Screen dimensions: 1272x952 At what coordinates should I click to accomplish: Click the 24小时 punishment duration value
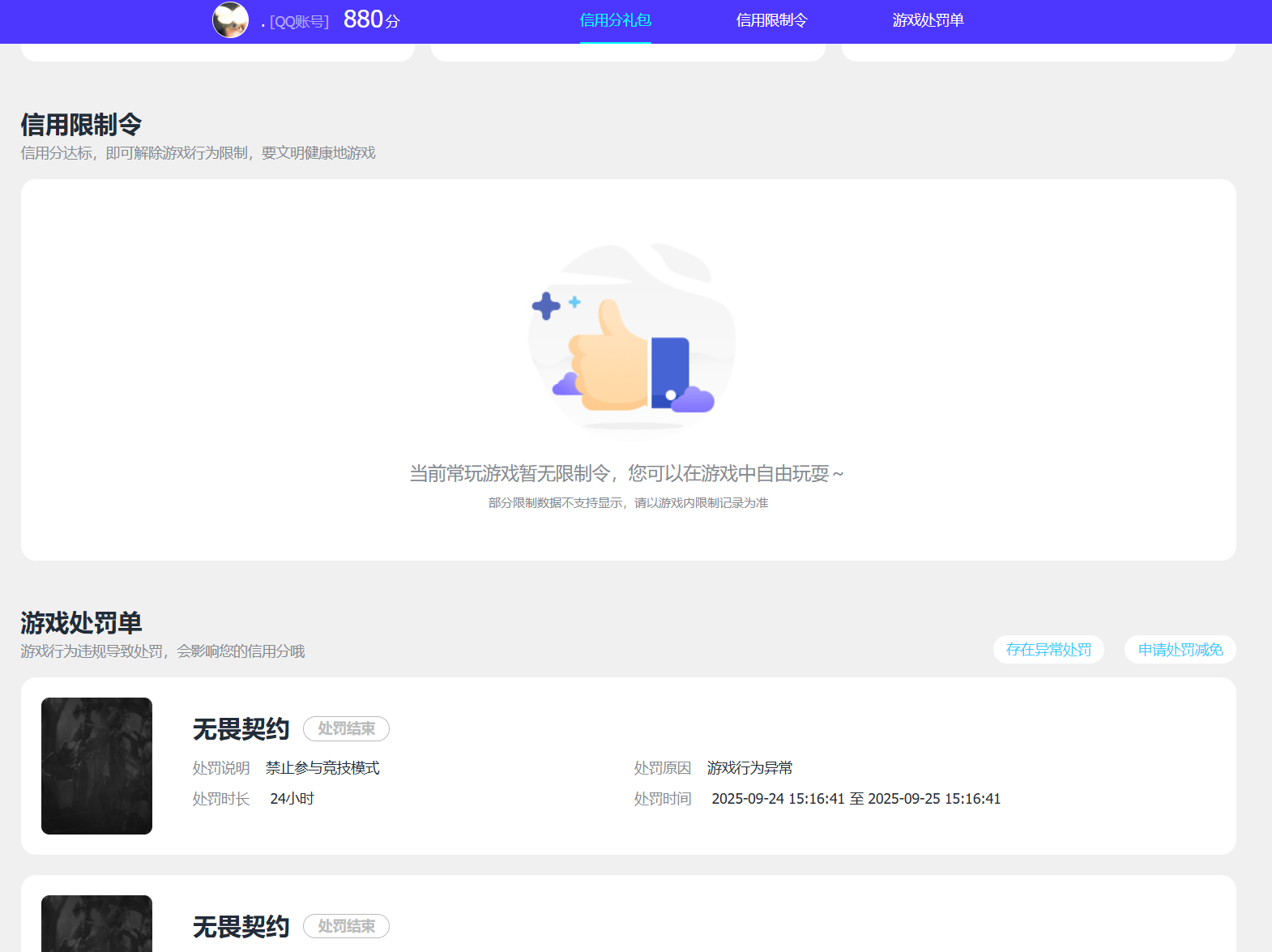pos(292,799)
